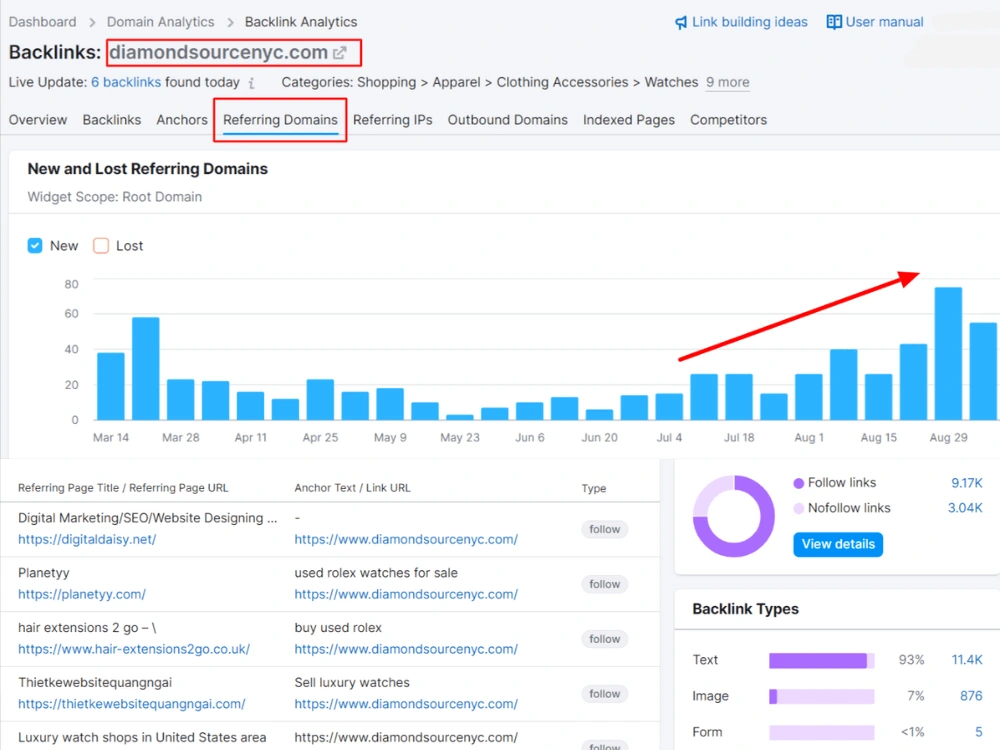Open the hair-extensions2go.co.uk link

coord(134,649)
